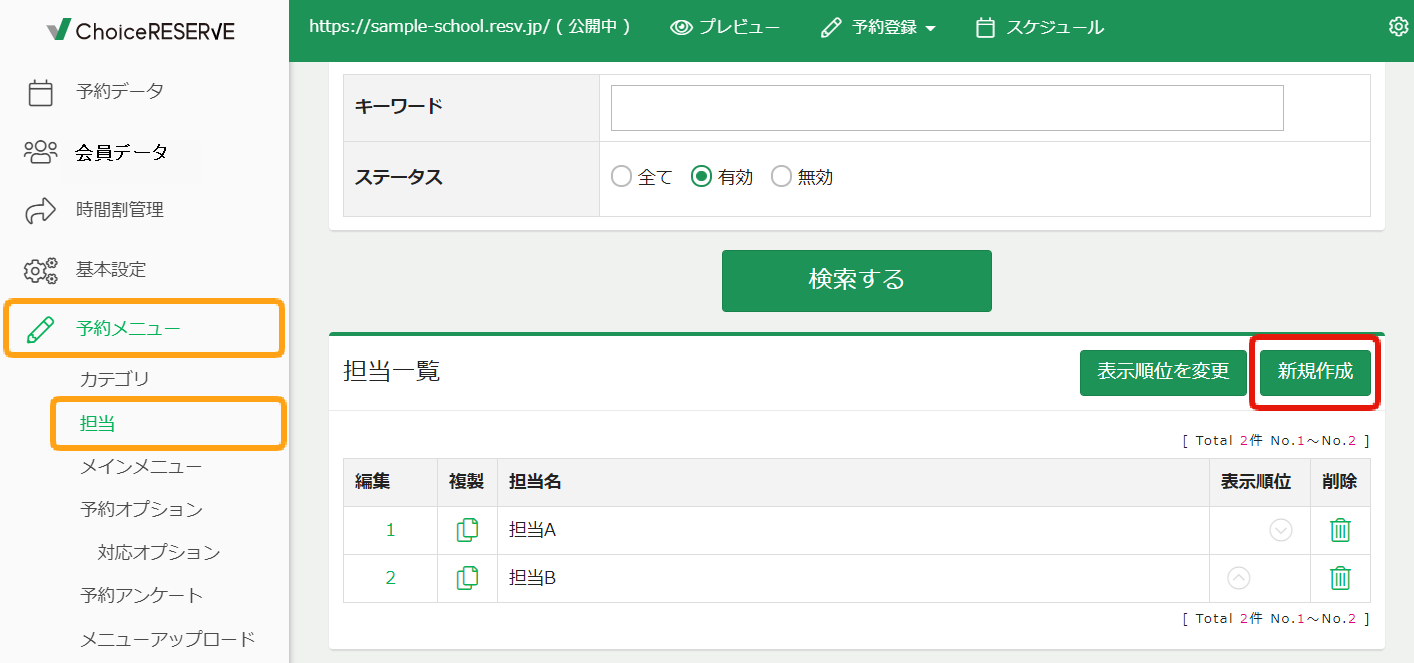Viewport: 1414px width, 663px height.
Task: Go to メインメニュー submenu item
Action: (x=141, y=467)
